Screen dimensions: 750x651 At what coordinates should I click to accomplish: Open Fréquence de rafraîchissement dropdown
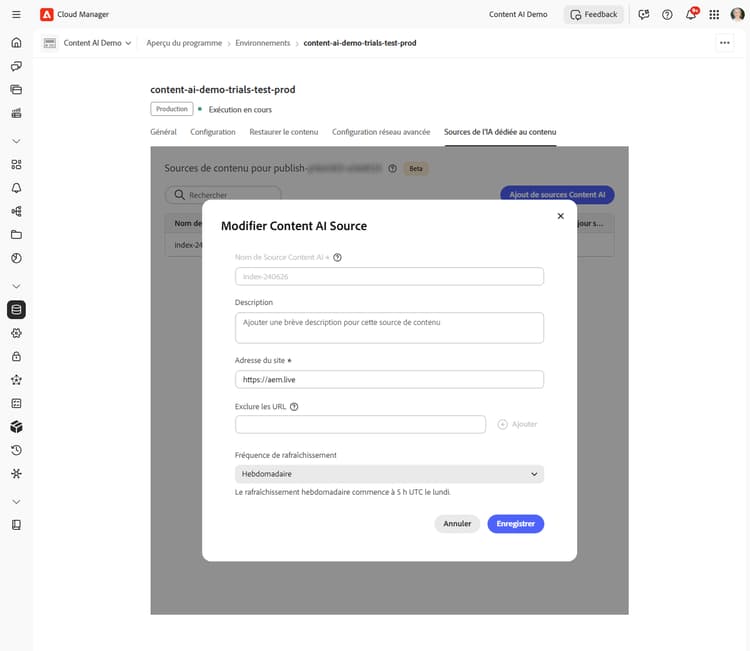click(x=389, y=474)
